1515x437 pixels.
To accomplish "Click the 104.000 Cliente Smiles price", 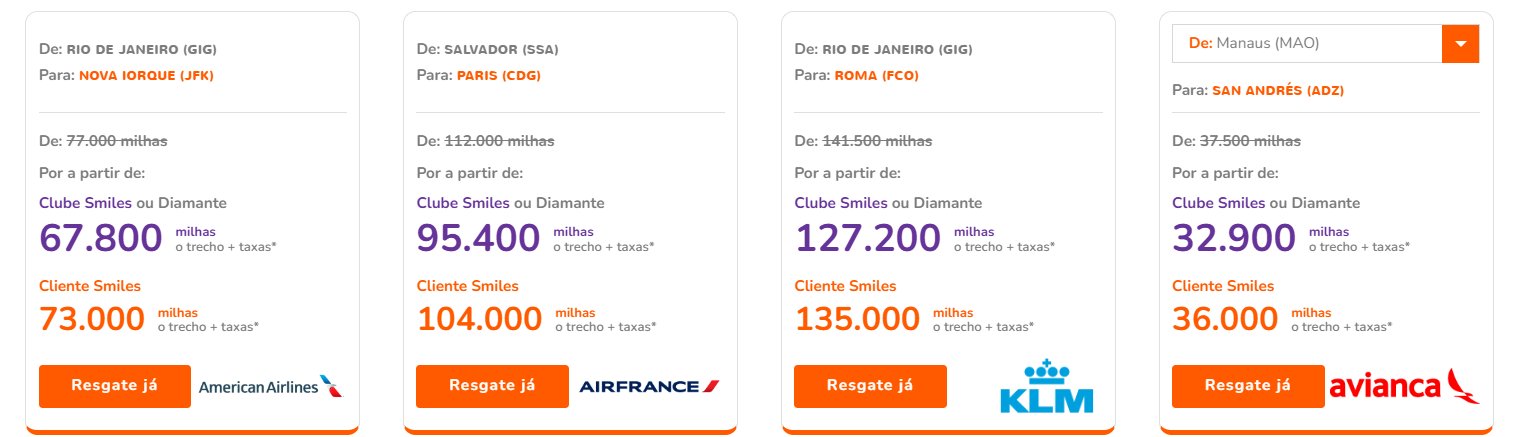I will (x=479, y=318).
